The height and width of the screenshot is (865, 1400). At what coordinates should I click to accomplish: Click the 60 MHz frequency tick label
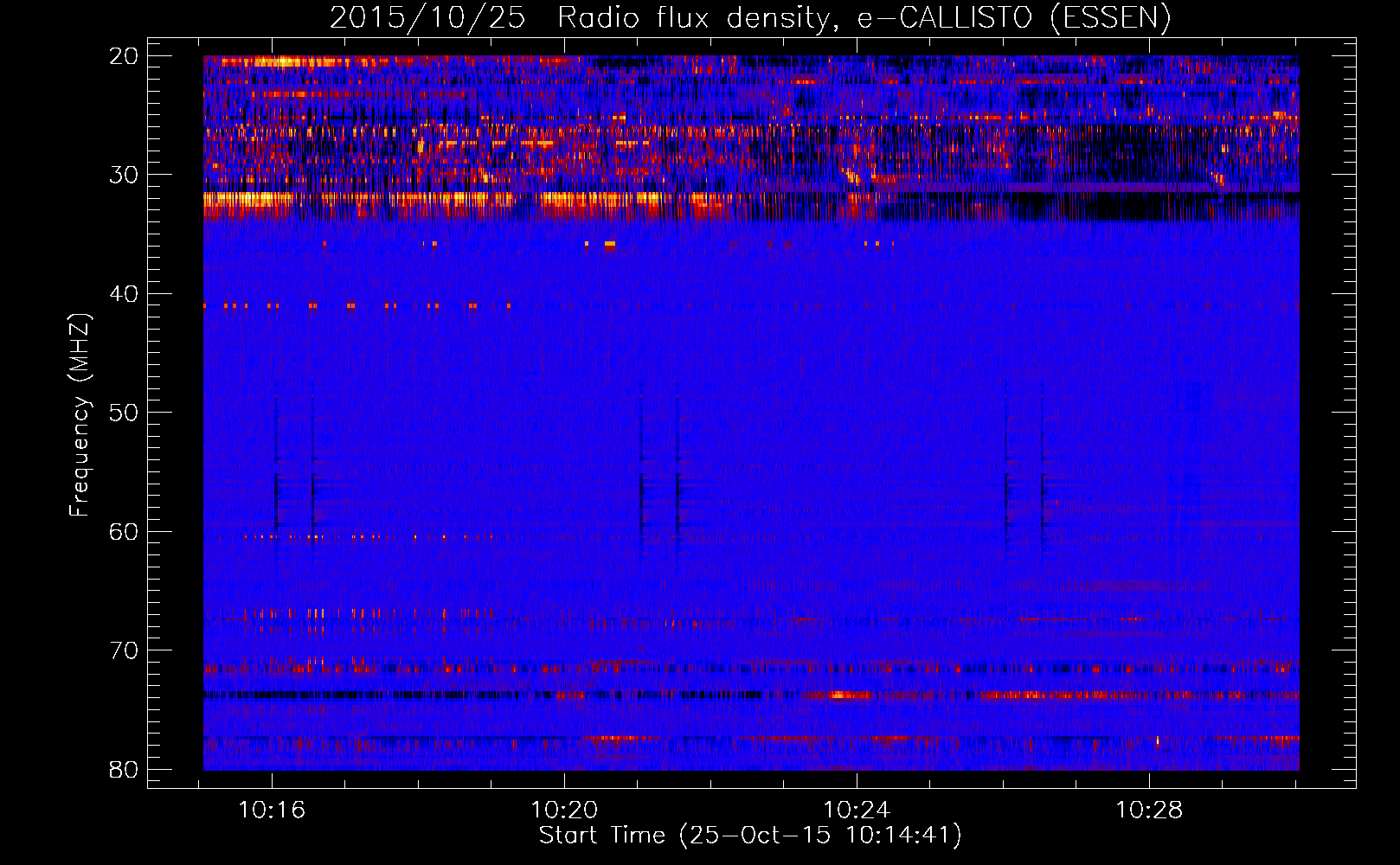124,532
